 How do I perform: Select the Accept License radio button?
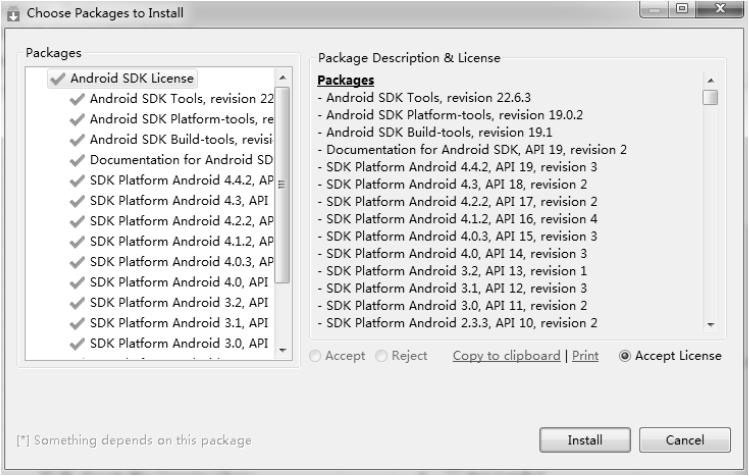626,356
